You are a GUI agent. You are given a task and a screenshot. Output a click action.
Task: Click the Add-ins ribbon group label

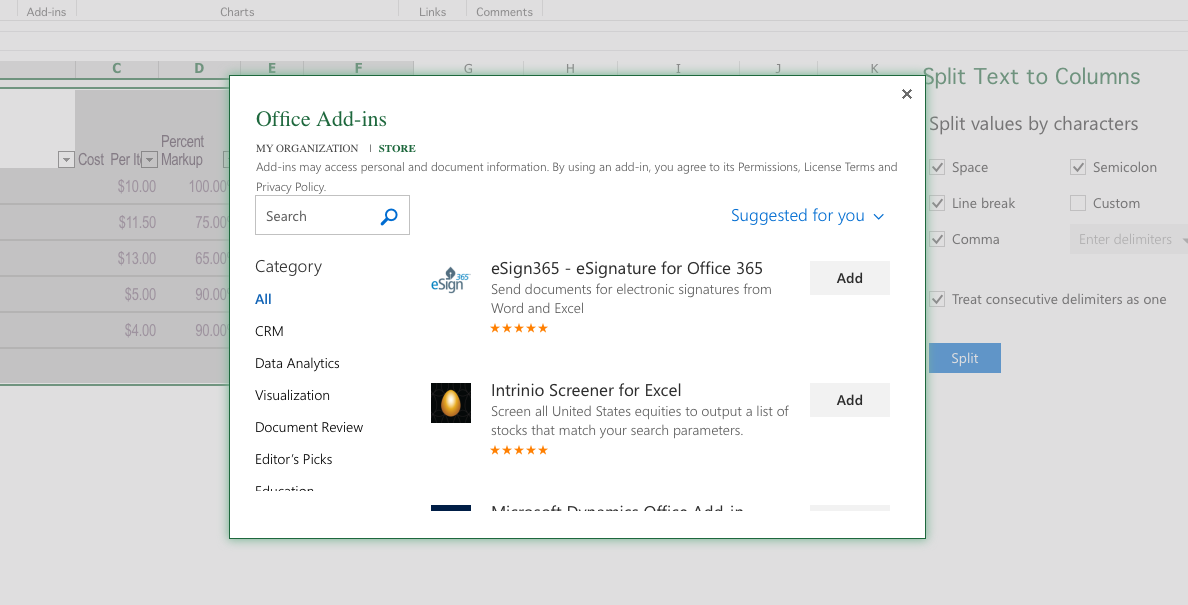tap(46, 12)
